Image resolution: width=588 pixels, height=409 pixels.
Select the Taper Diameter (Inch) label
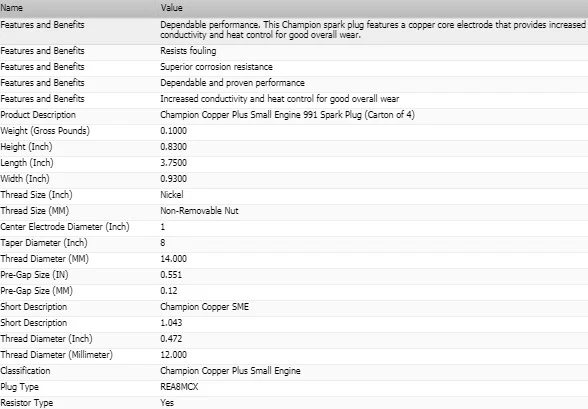coord(44,243)
